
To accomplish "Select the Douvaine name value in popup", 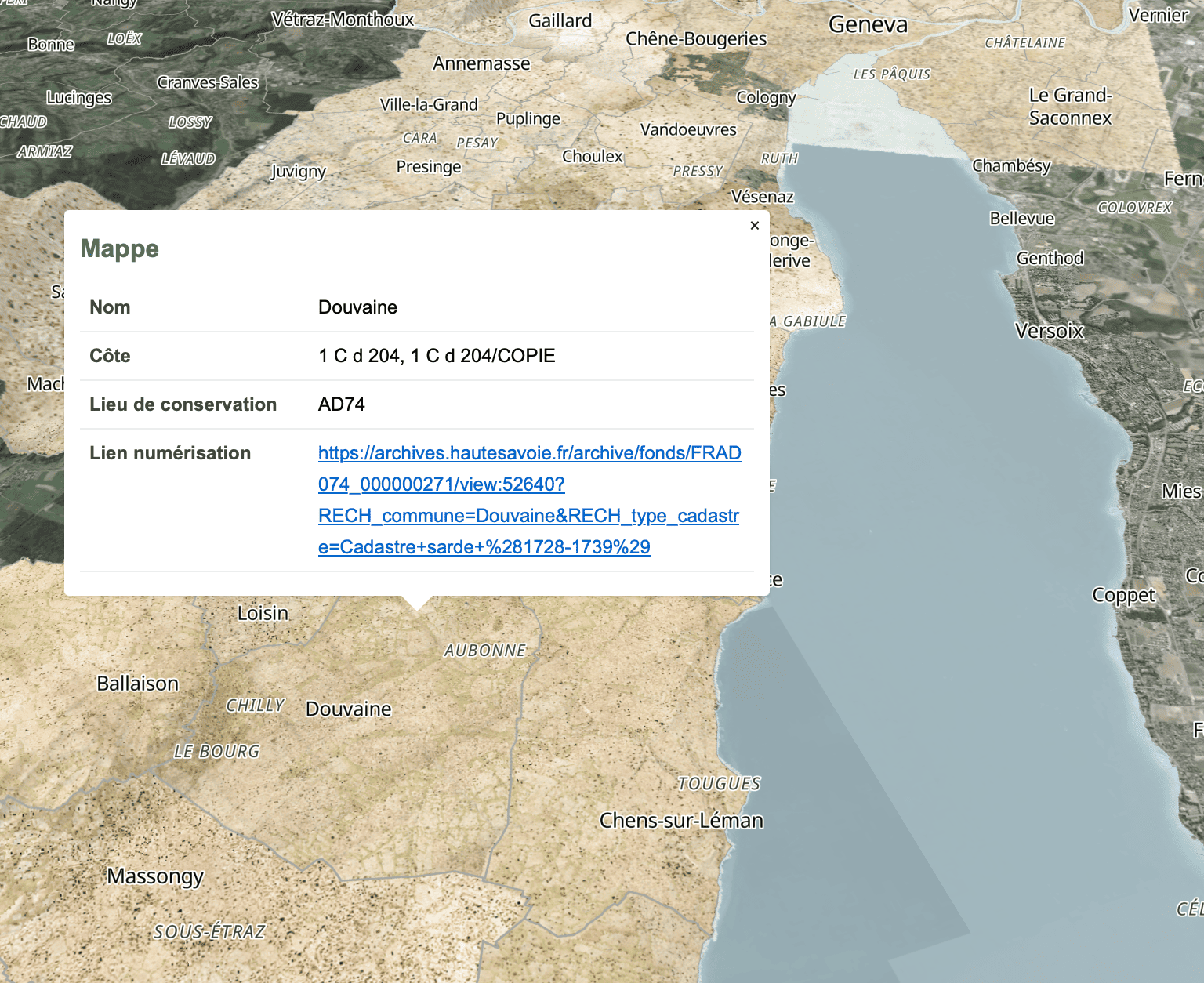I will coord(357,307).
